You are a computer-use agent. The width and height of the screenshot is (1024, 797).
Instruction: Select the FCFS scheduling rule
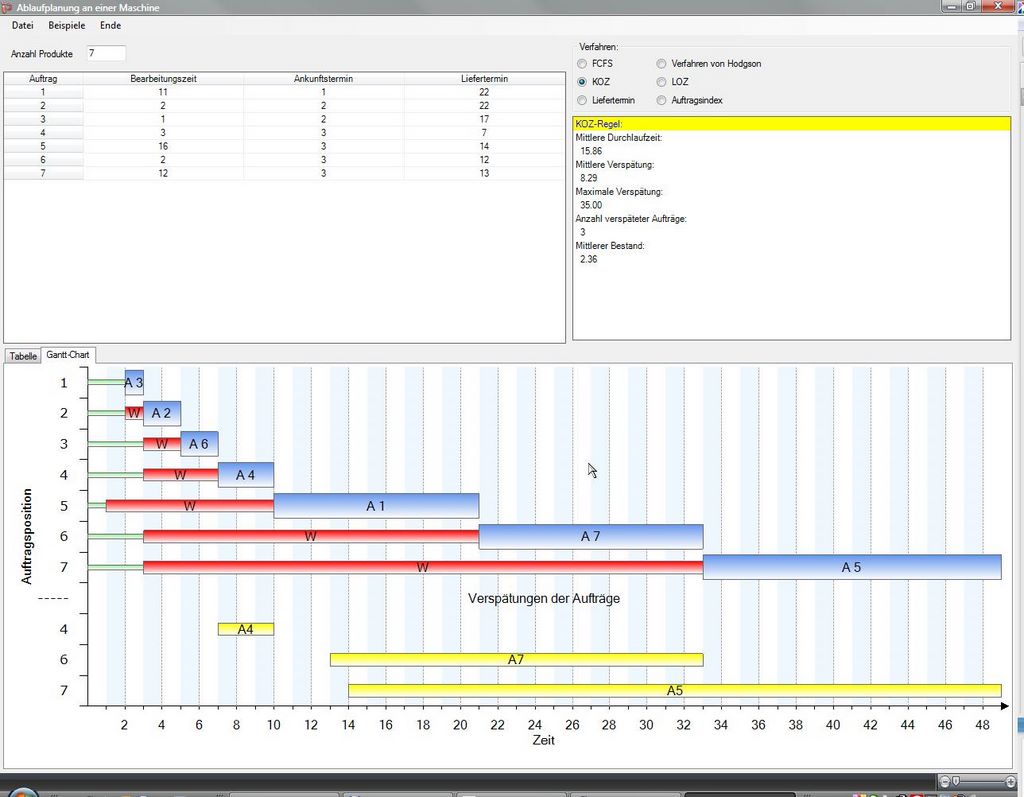pyautogui.click(x=582, y=64)
